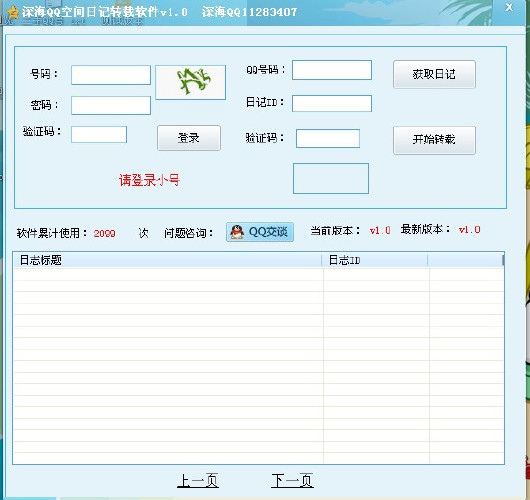Click the 最新版本 value v1.0
Screen dimensions: 530x500
coord(469,230)
